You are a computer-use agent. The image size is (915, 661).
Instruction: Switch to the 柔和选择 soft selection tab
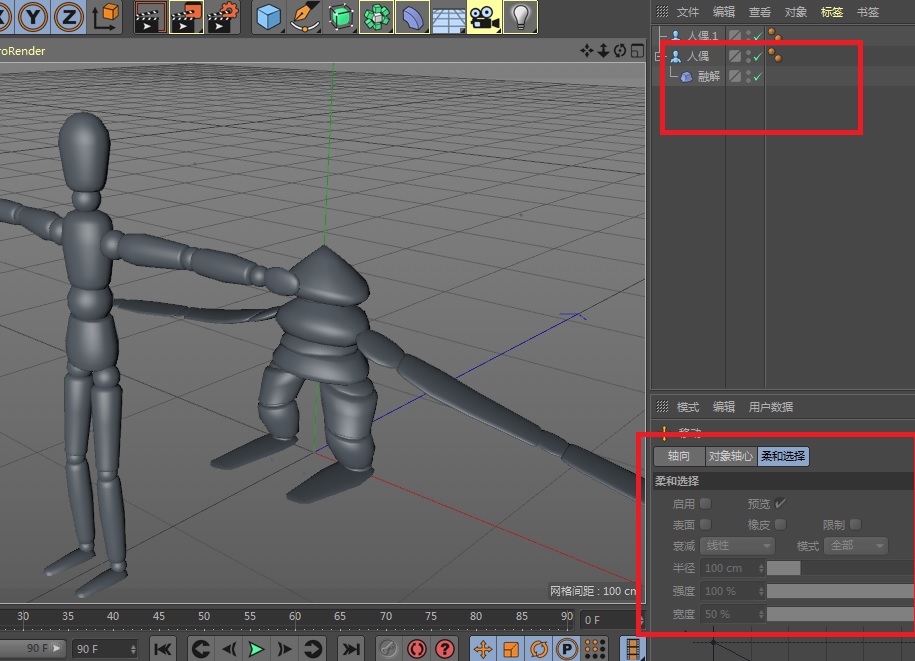[783, 456]
